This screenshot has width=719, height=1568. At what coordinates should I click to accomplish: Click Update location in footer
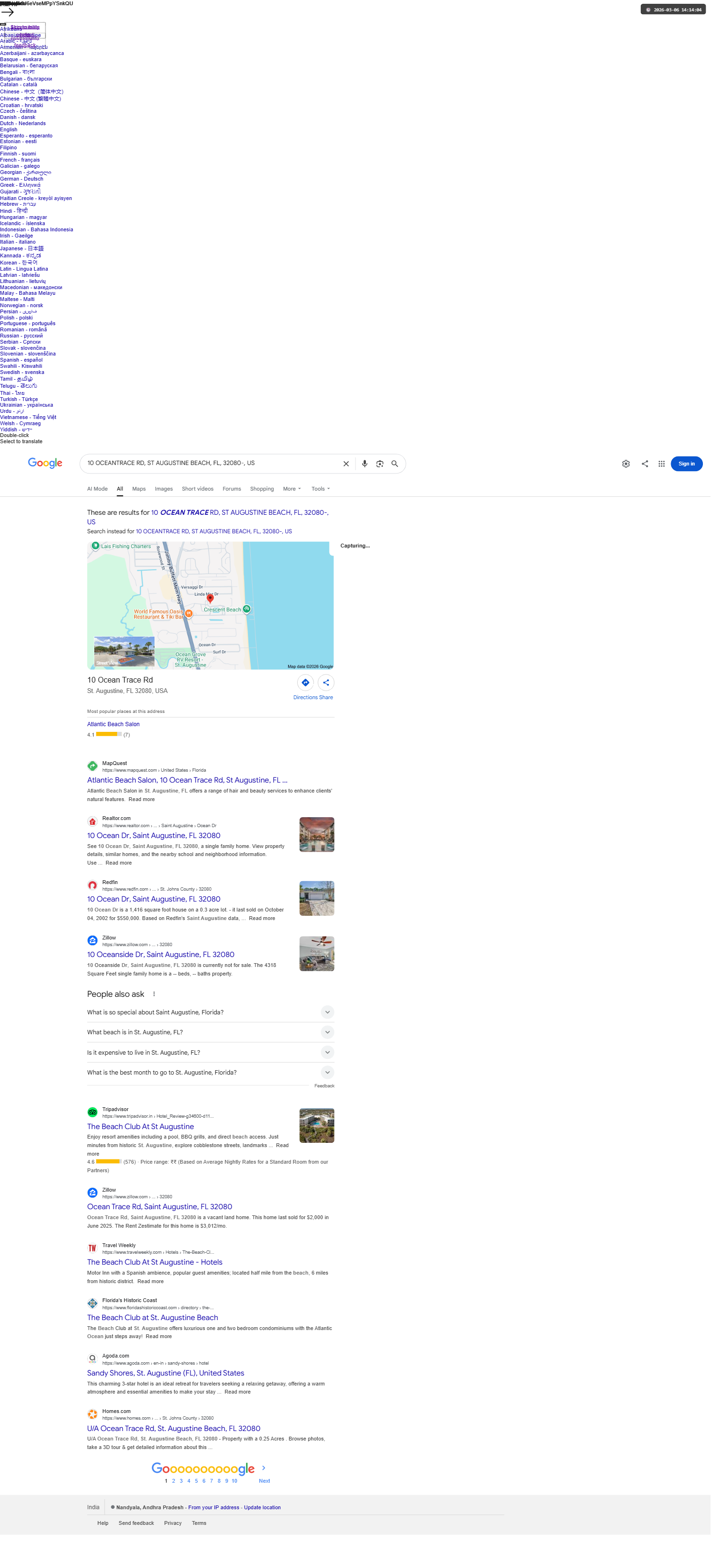click(263, 1508)
